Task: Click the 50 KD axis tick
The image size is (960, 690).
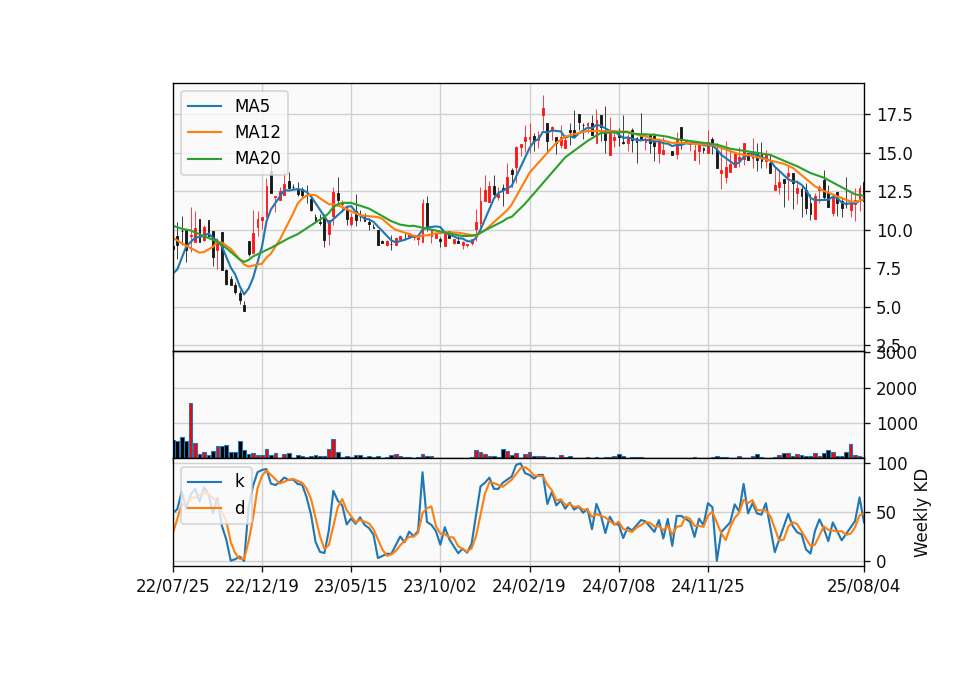Action: (x=886, y=513)
